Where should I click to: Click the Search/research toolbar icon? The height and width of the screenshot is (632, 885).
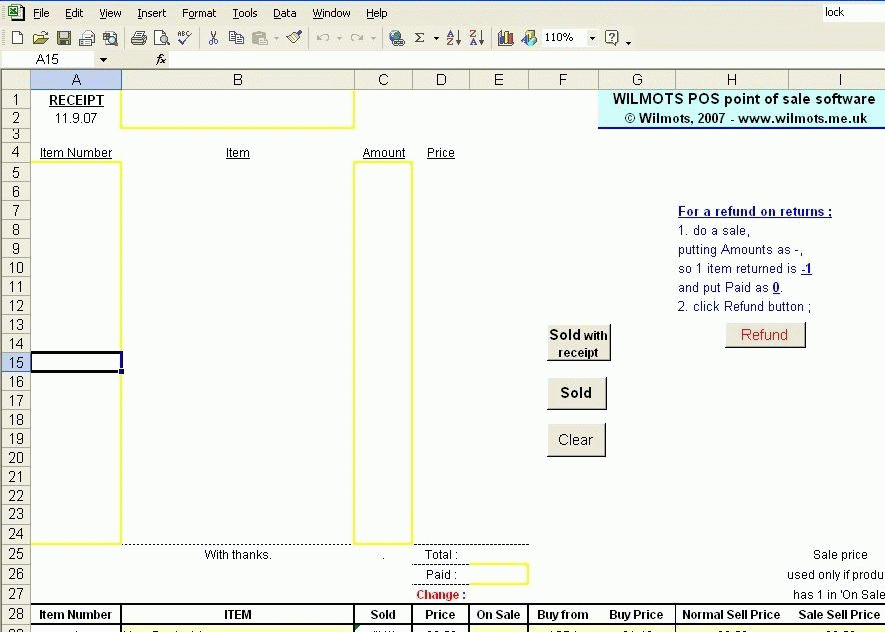tap(110, 38)
